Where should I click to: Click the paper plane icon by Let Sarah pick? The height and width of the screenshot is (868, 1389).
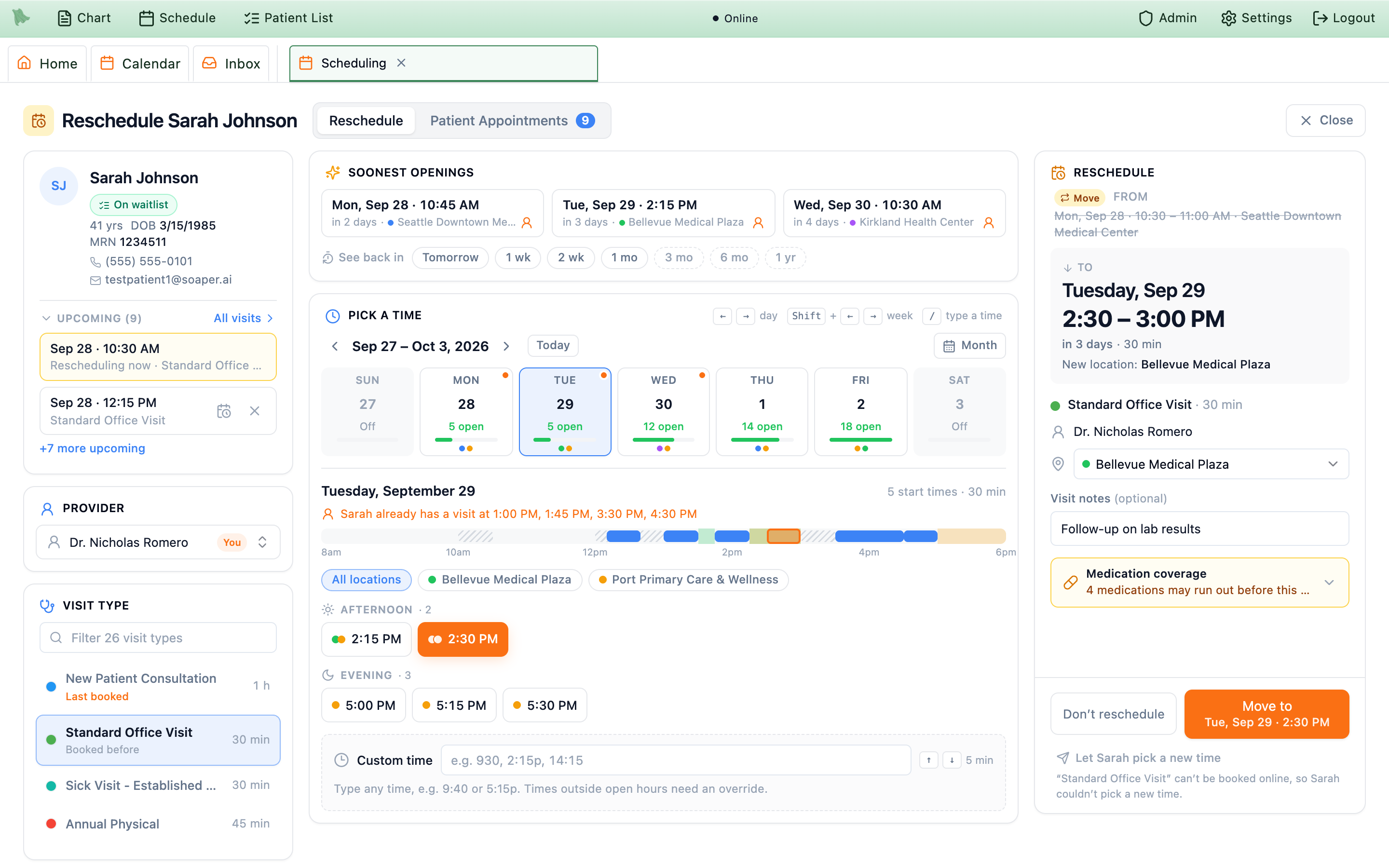click(x=1063, y=758)
